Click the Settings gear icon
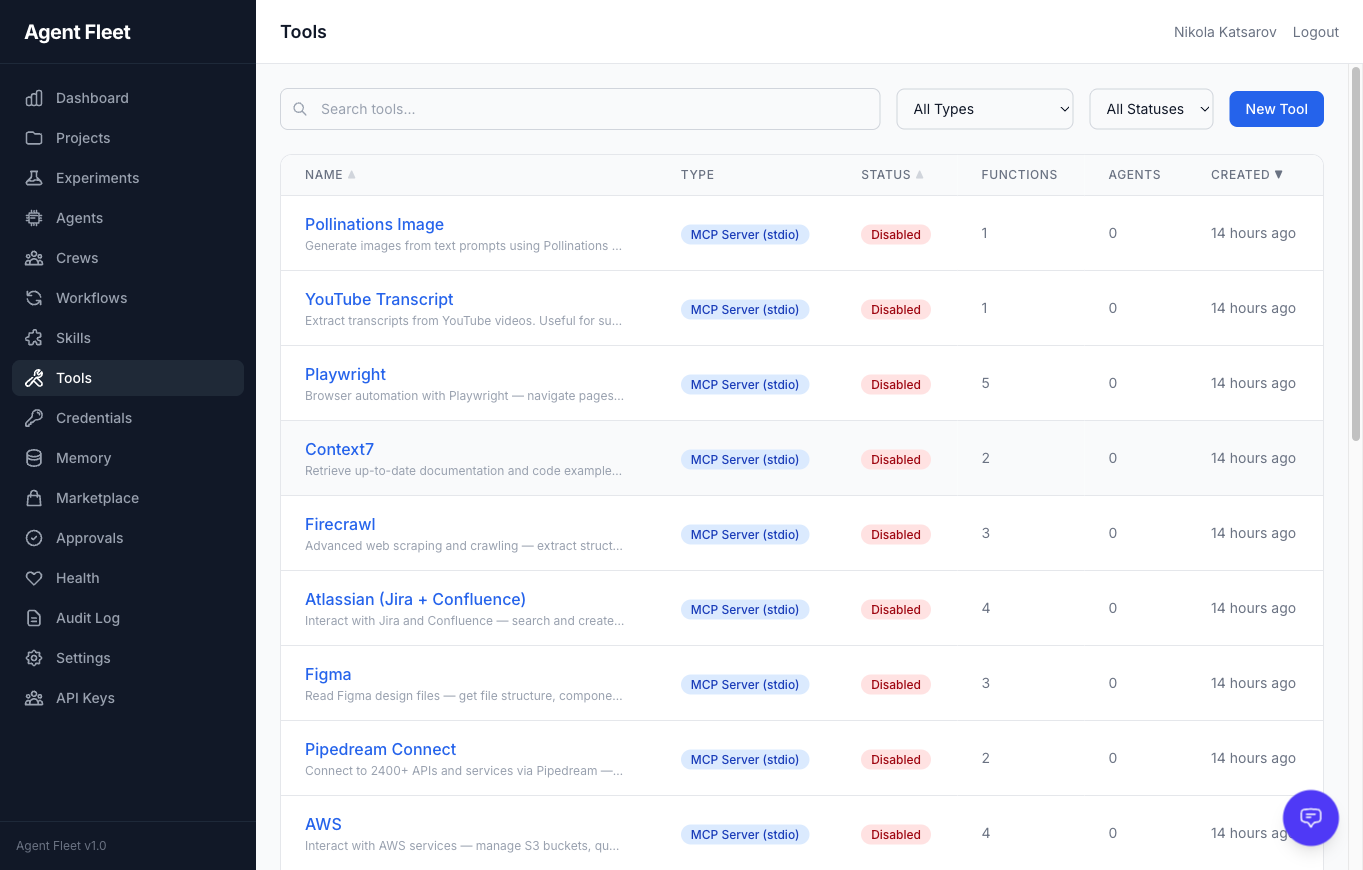 [x=34, y=658]
